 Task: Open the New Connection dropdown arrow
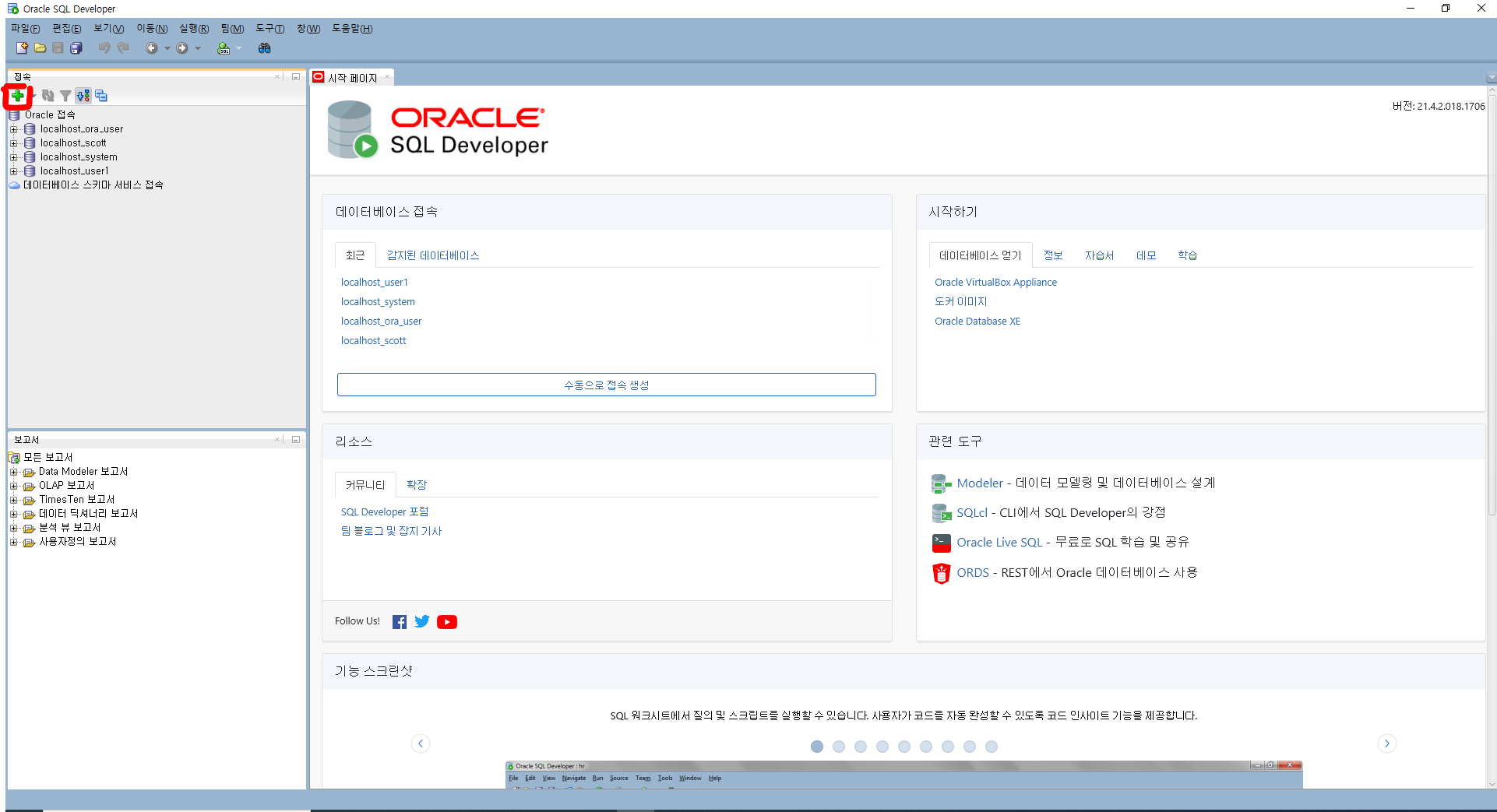(x=34, y=96)
